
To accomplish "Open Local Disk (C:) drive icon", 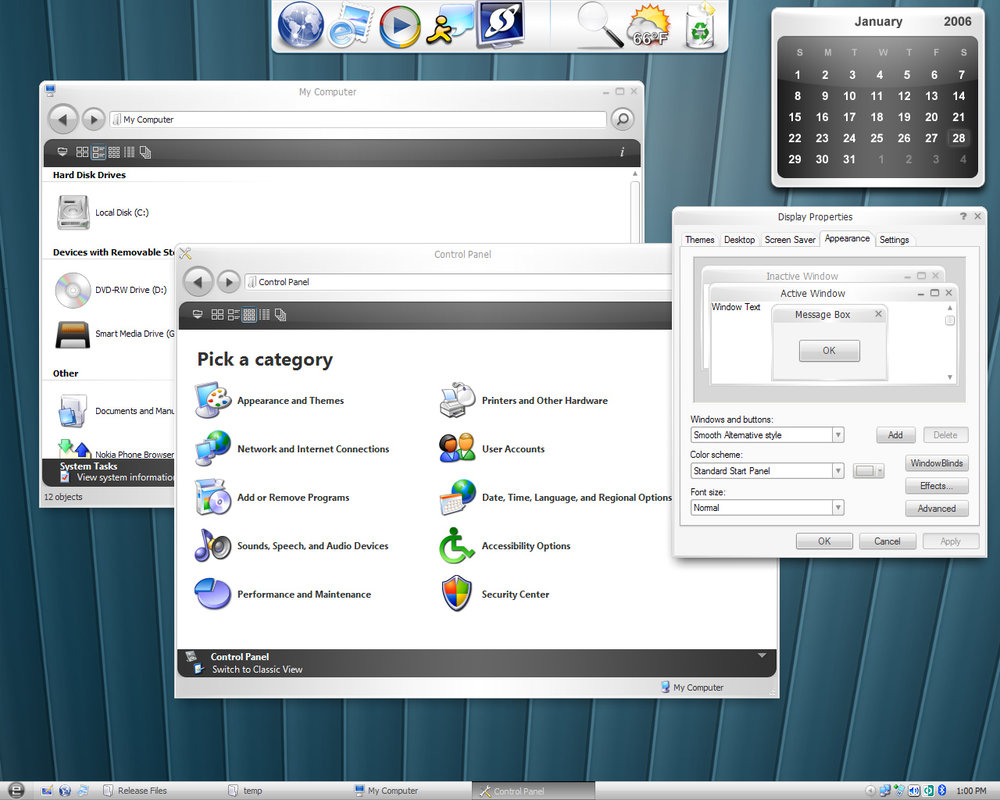I will pyautogui.click(x=73, y=212).
